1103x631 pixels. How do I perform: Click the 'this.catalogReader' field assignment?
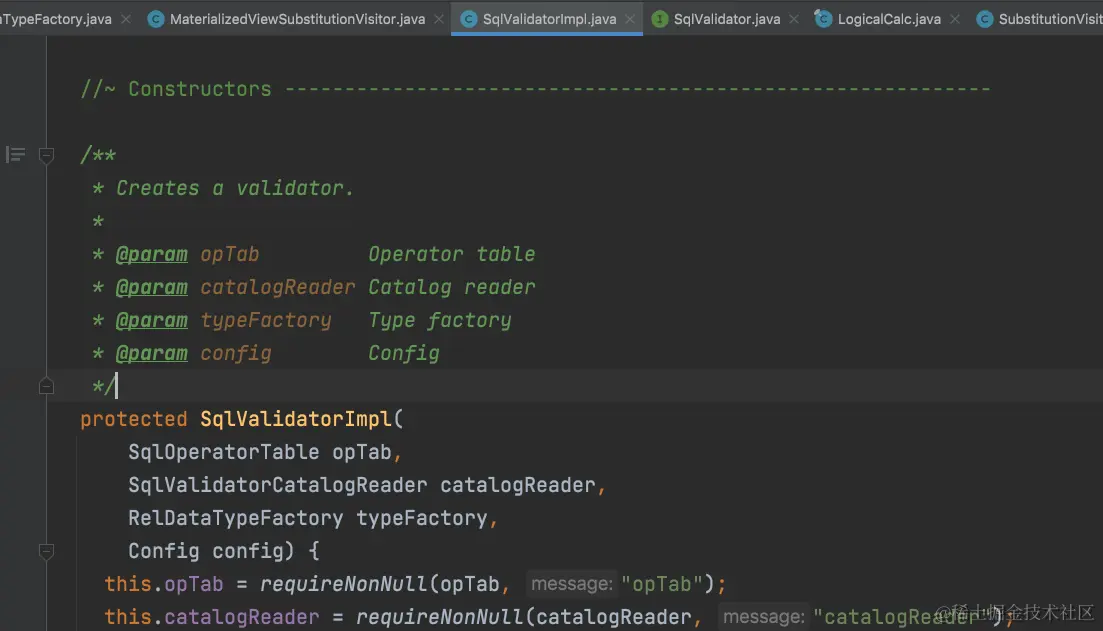pyautogui.click(x=212, y=618)
